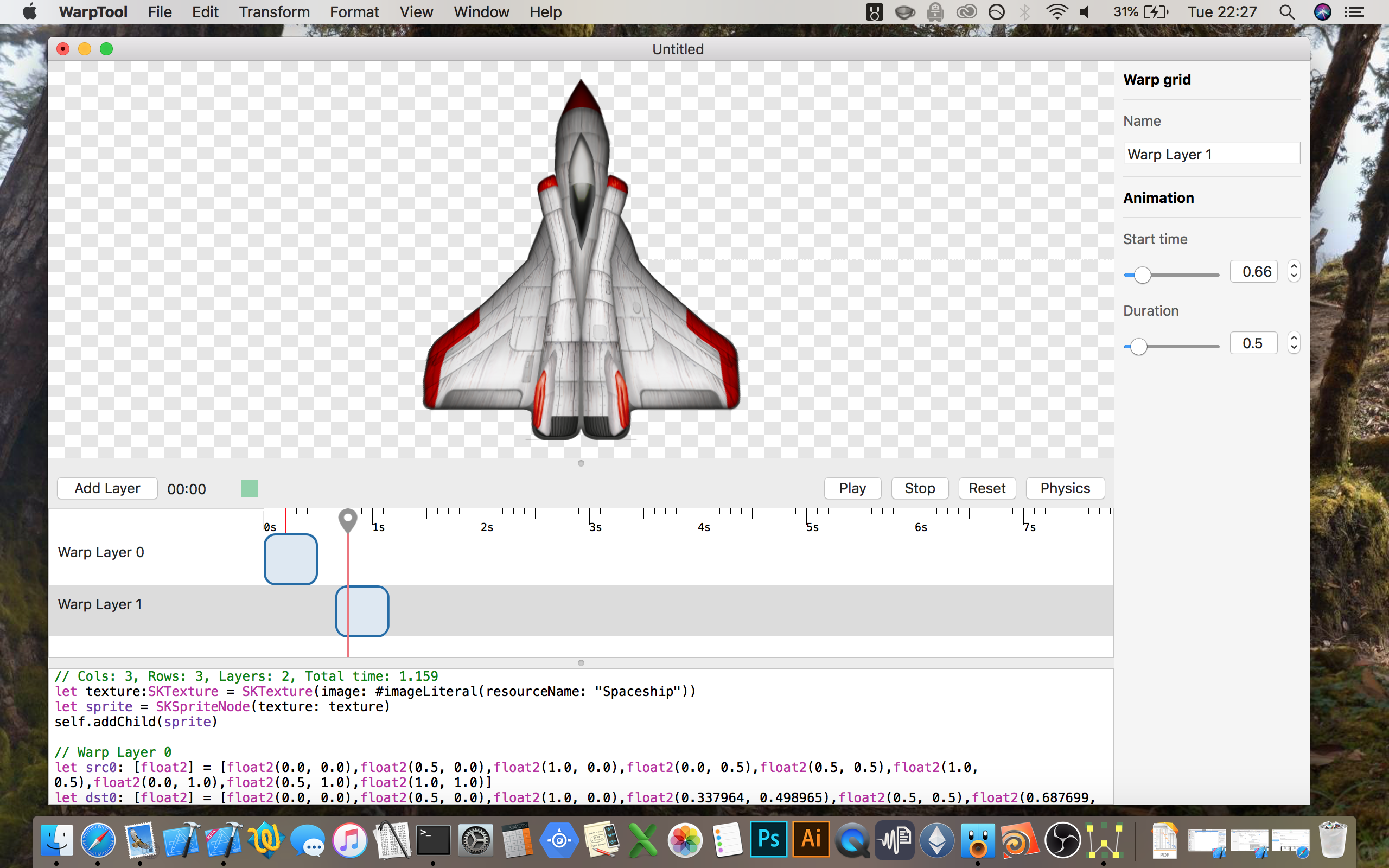
Task: Click the Add Layer button
Action: (x=107, y=488)
